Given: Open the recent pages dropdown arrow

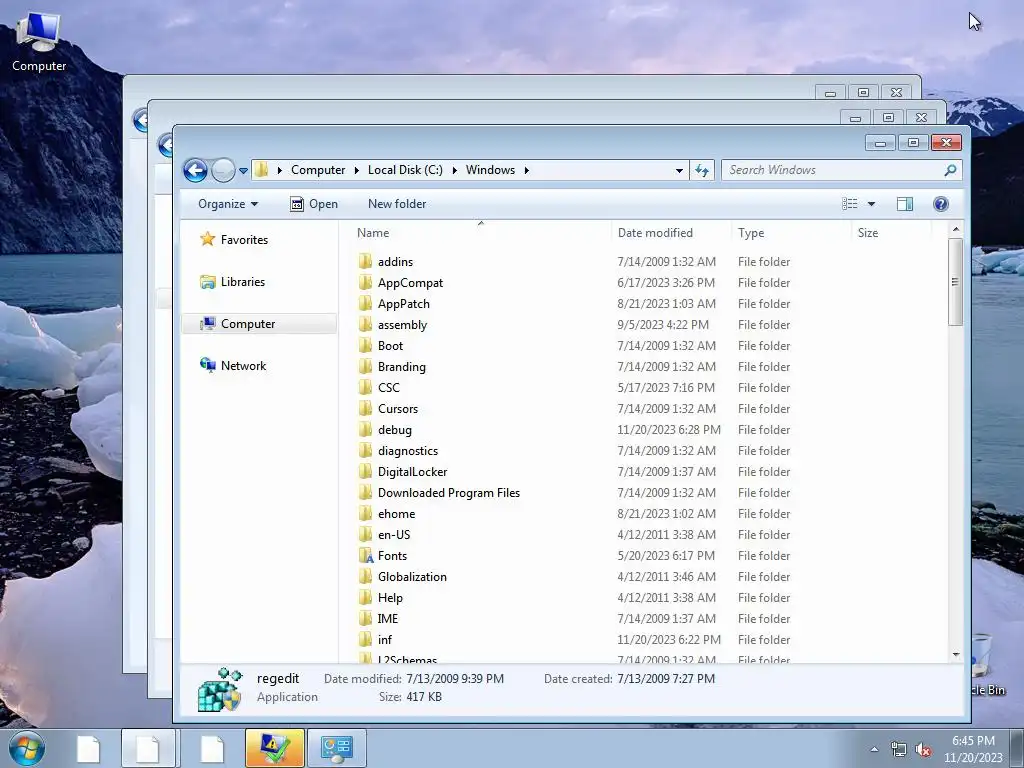Looking at the screenshot, I should tap(243, 171).
